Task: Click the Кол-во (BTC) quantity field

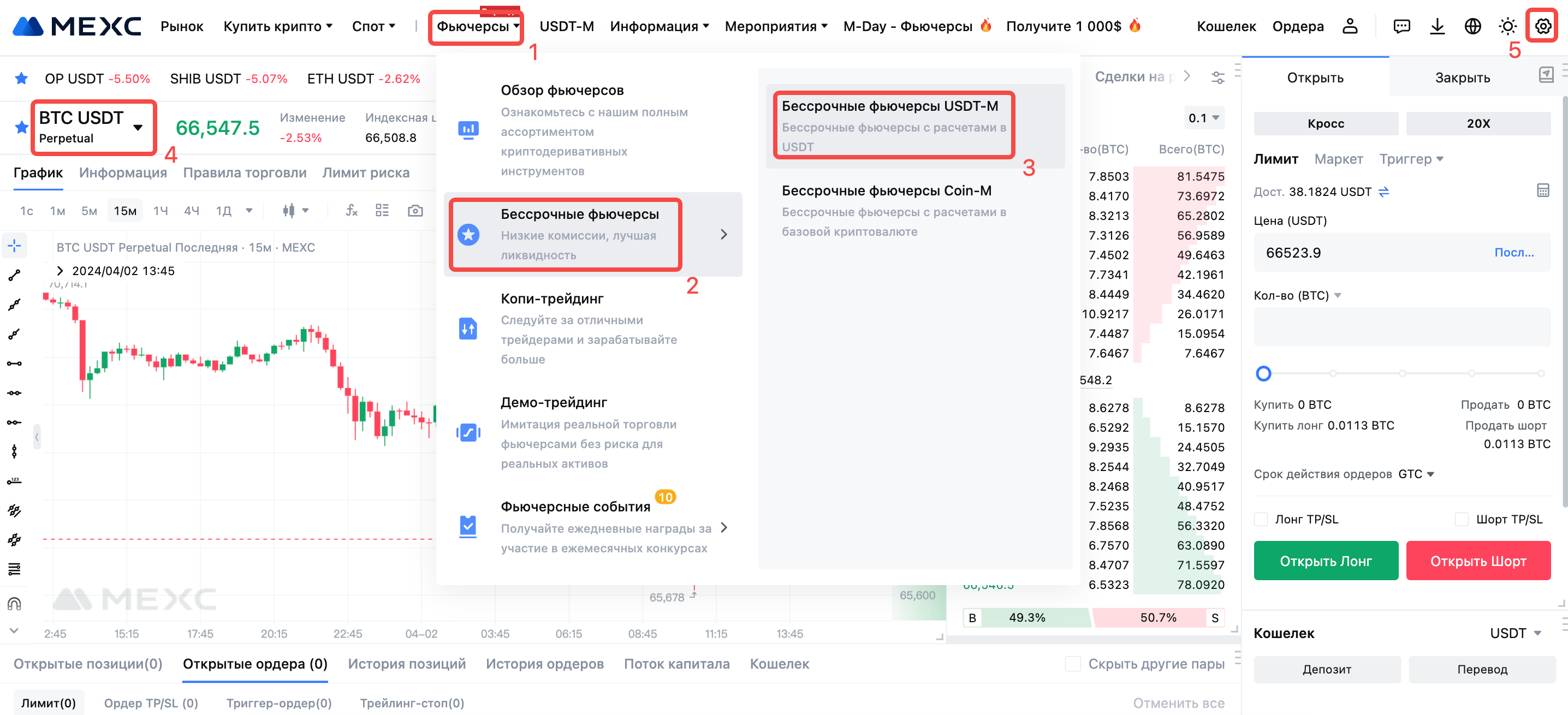Action: pos(1401,327)
